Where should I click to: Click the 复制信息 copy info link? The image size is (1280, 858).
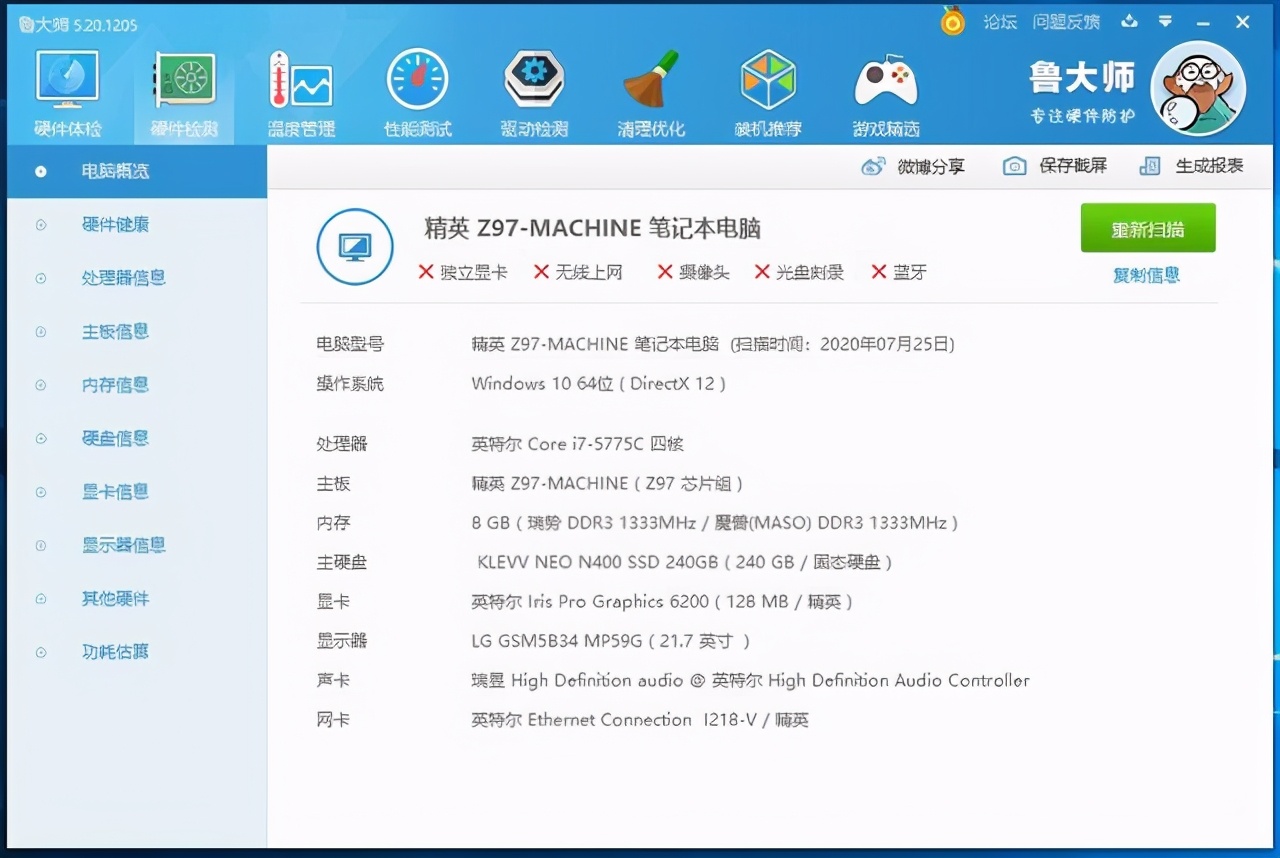pyautogui.click(x=1146, y=275)
